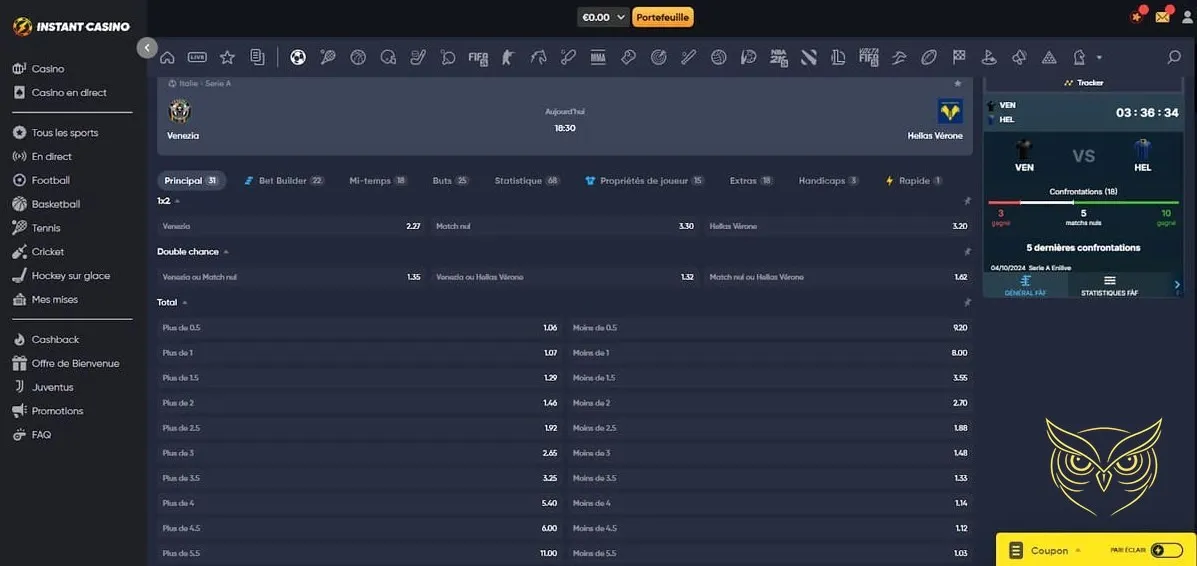
Task: Open the user profile icon
Action: point(1187,17)
